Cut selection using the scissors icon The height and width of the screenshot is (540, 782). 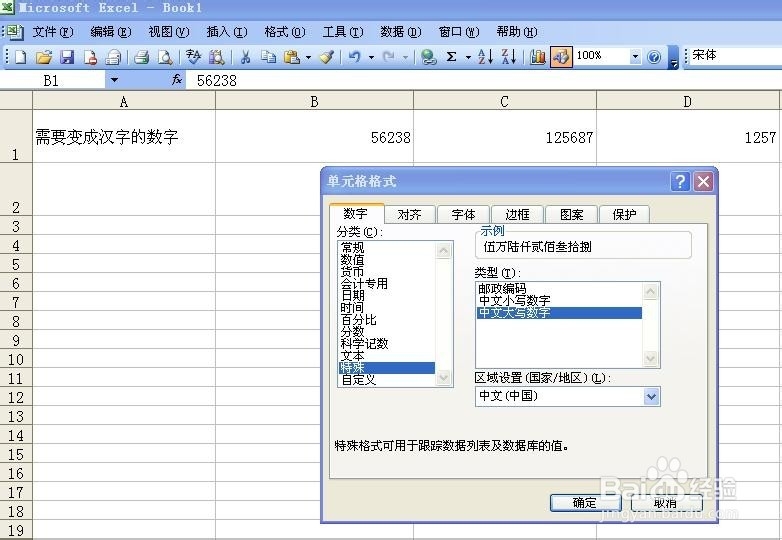245,57
